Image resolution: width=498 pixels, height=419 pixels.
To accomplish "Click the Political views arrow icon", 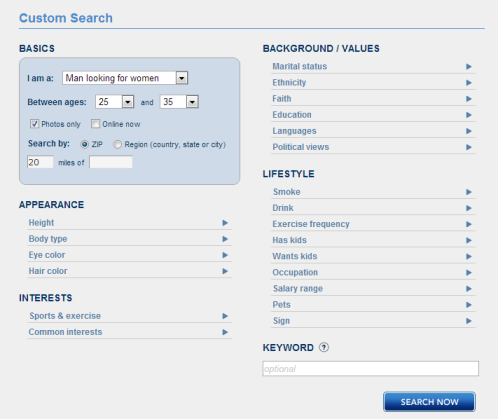I will pos(469,147).
